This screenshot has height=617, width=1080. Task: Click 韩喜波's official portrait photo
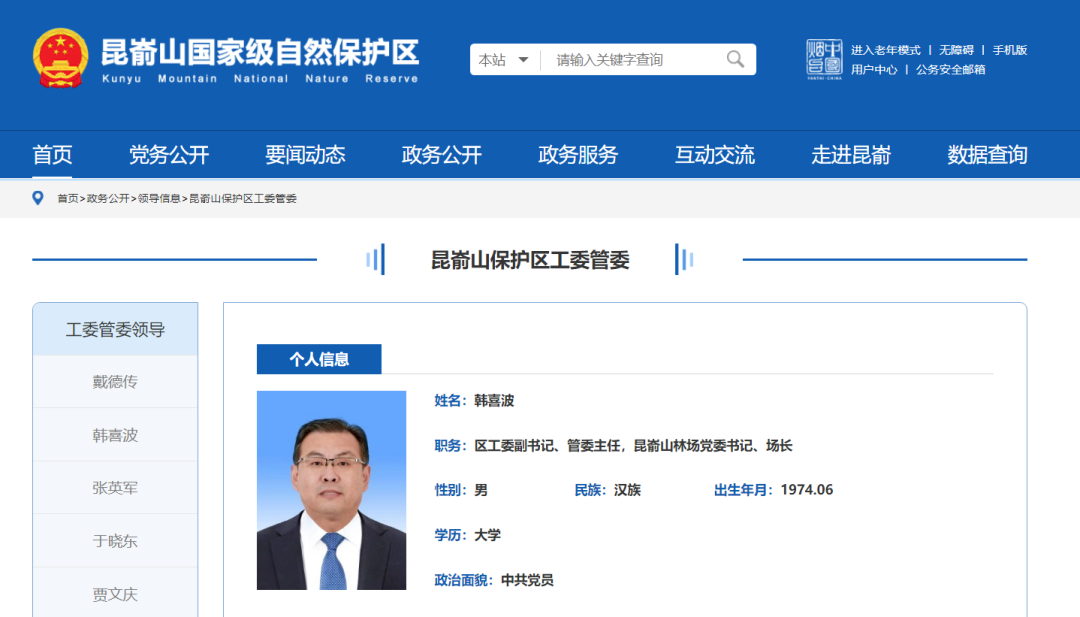click(x=331, y=490)
